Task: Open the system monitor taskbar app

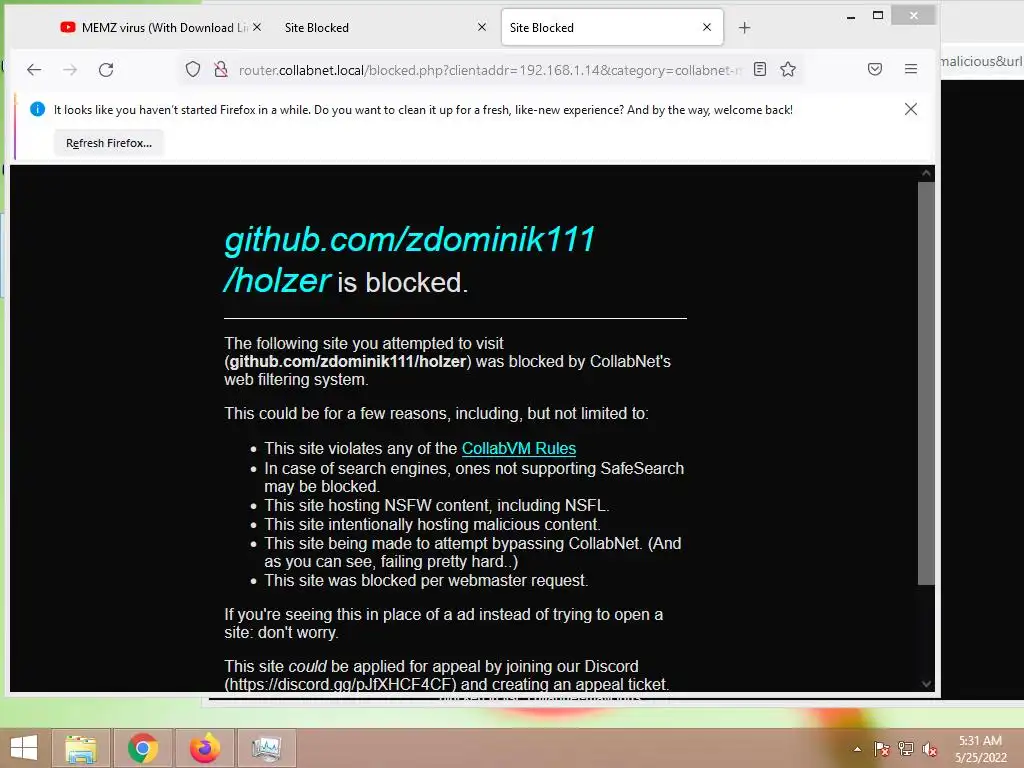Action: (x=266, y=748)
